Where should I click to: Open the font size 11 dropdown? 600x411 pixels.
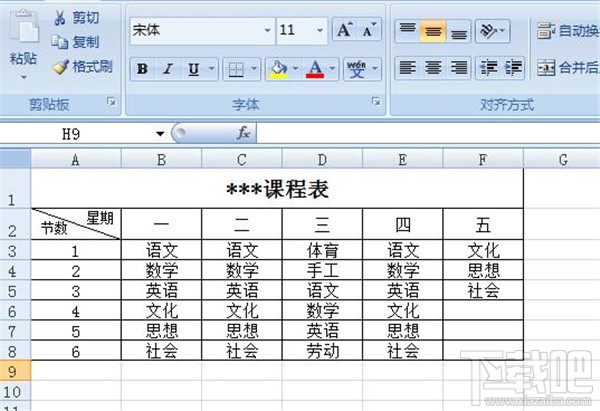320,30
